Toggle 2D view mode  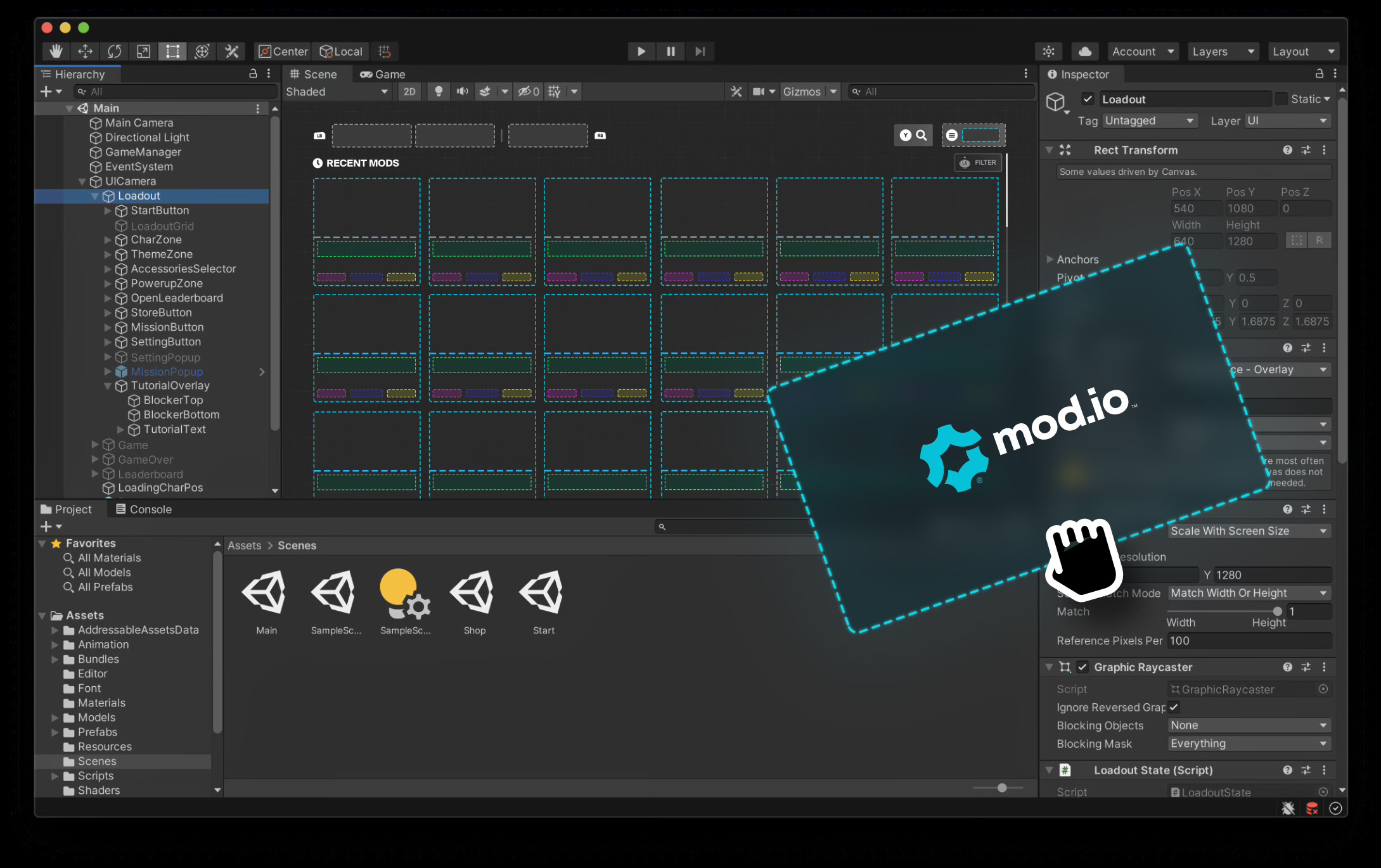tap(409, 91)
